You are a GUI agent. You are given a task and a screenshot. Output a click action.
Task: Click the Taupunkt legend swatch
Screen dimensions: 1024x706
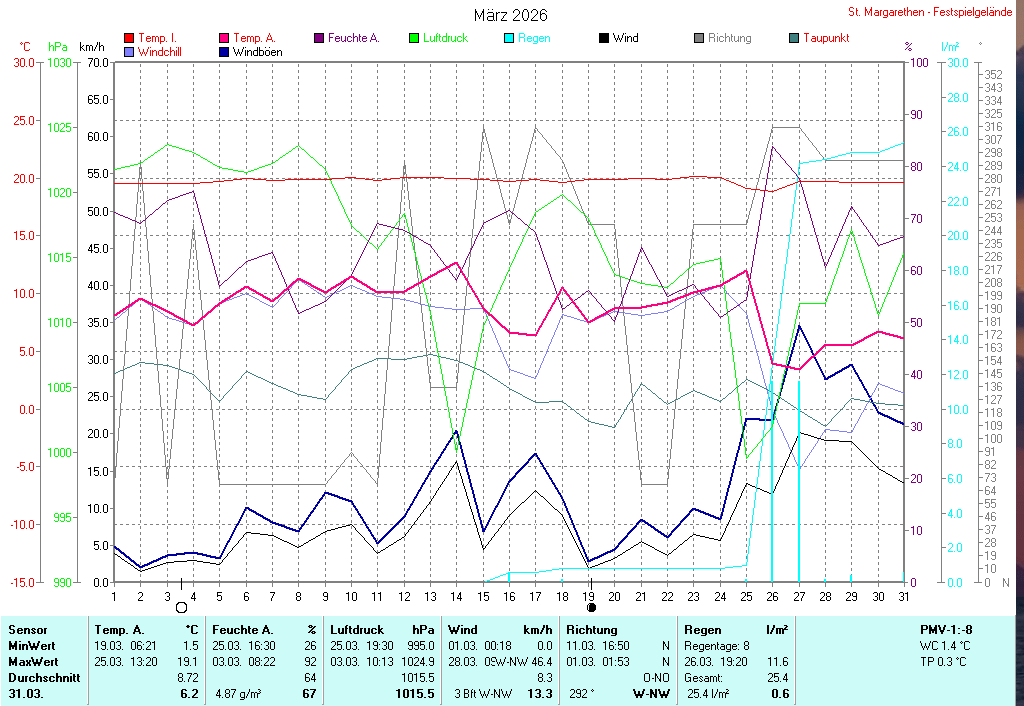[794, 38]
